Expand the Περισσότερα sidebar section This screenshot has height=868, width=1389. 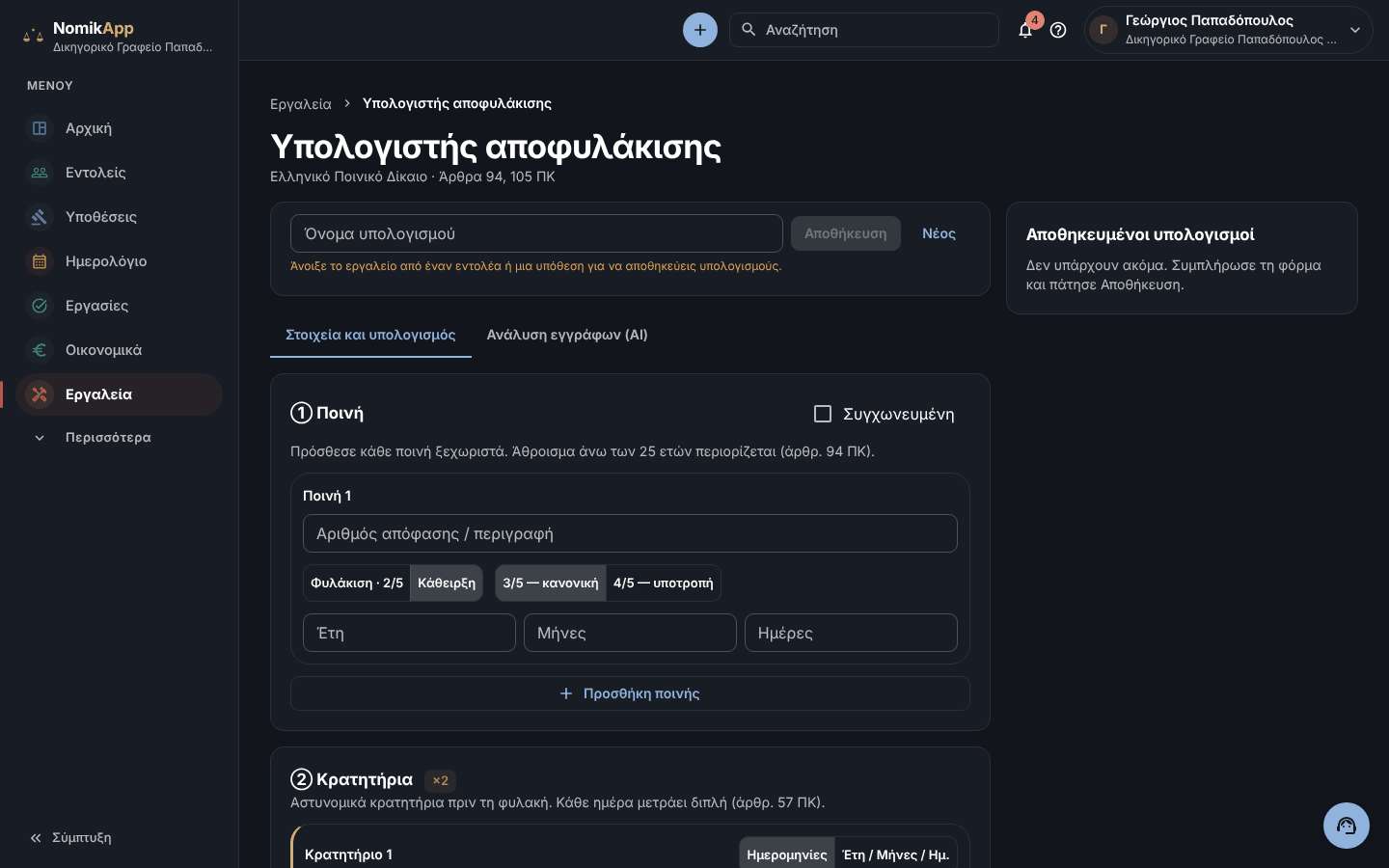120,438
